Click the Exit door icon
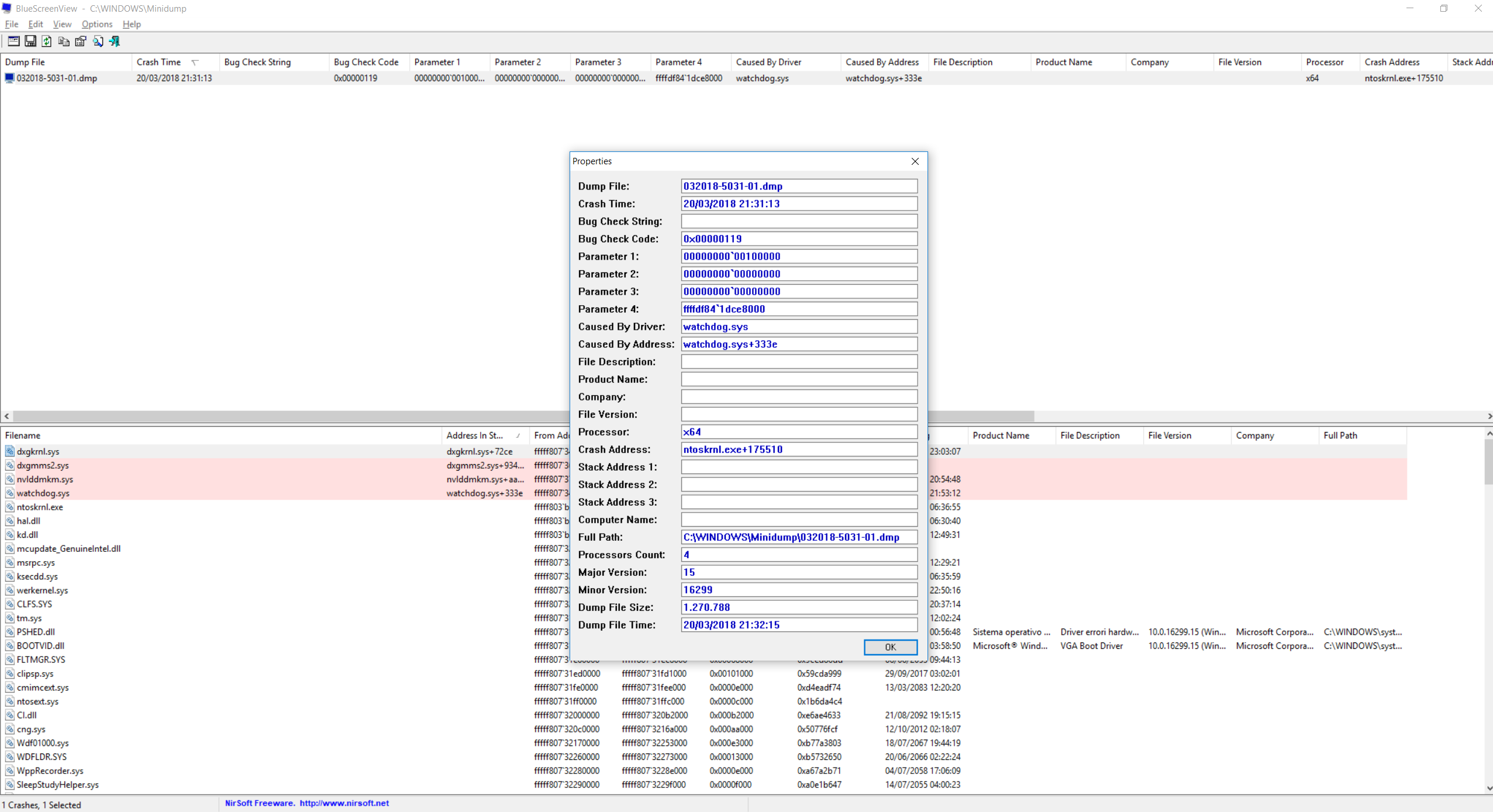The height and width of the screenshot is (812, 1493). click(115, 42)
